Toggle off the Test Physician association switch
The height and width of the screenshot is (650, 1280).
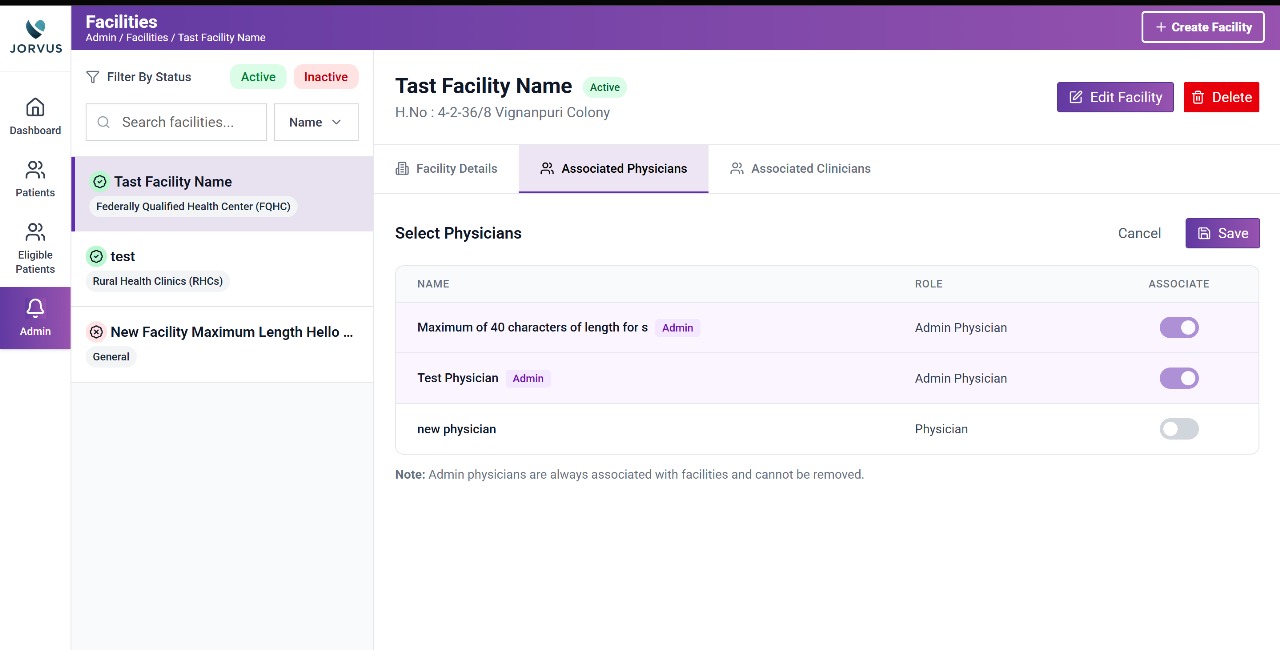(x=1179, y=378)
